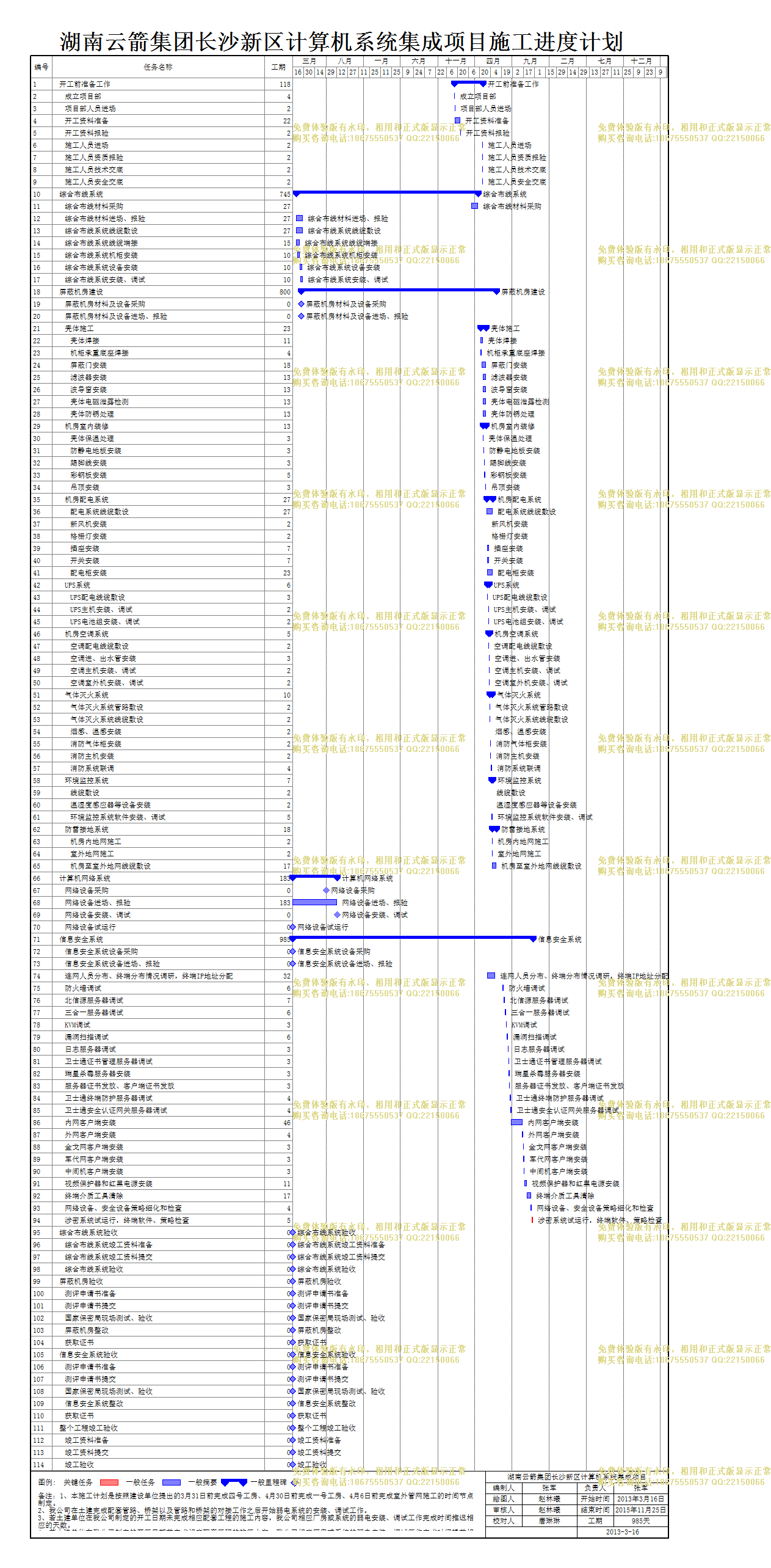Click the summary bar for 防雷接地系统

(494, 828)
